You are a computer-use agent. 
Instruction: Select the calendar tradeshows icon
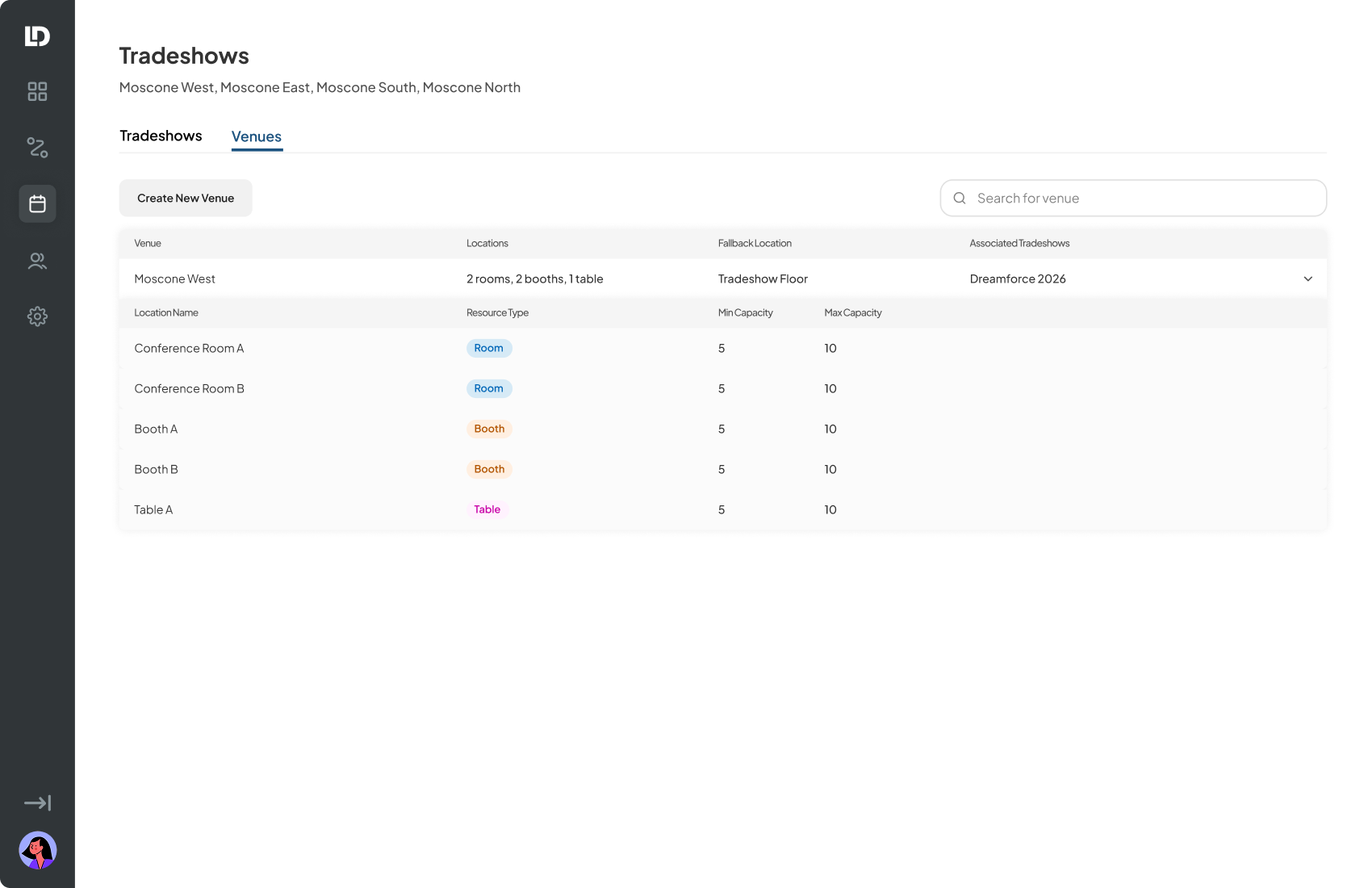point(37,203)
